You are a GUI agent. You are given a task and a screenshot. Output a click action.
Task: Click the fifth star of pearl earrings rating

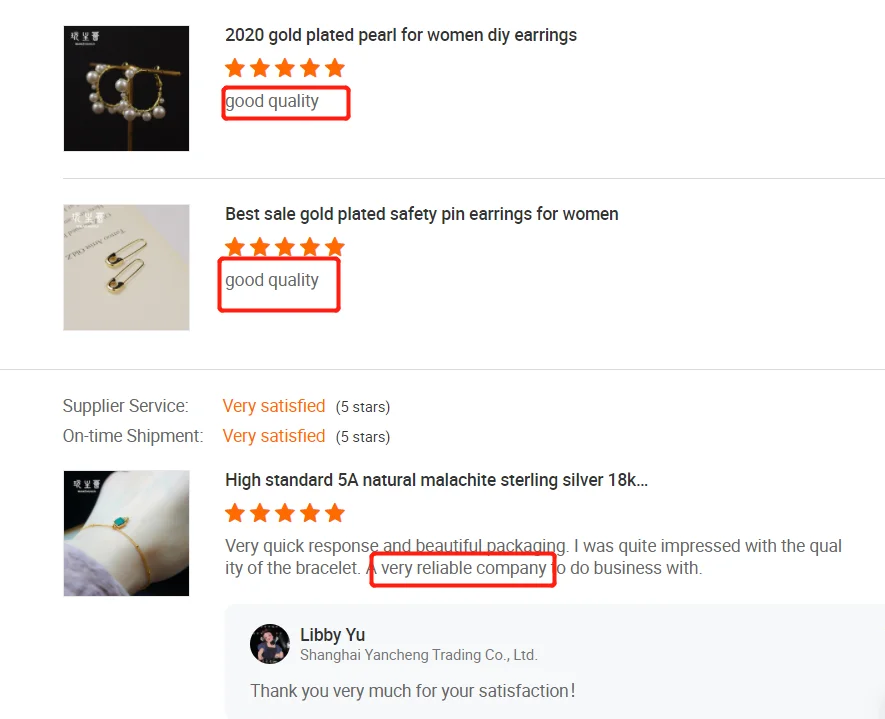(x=335, y=68)
